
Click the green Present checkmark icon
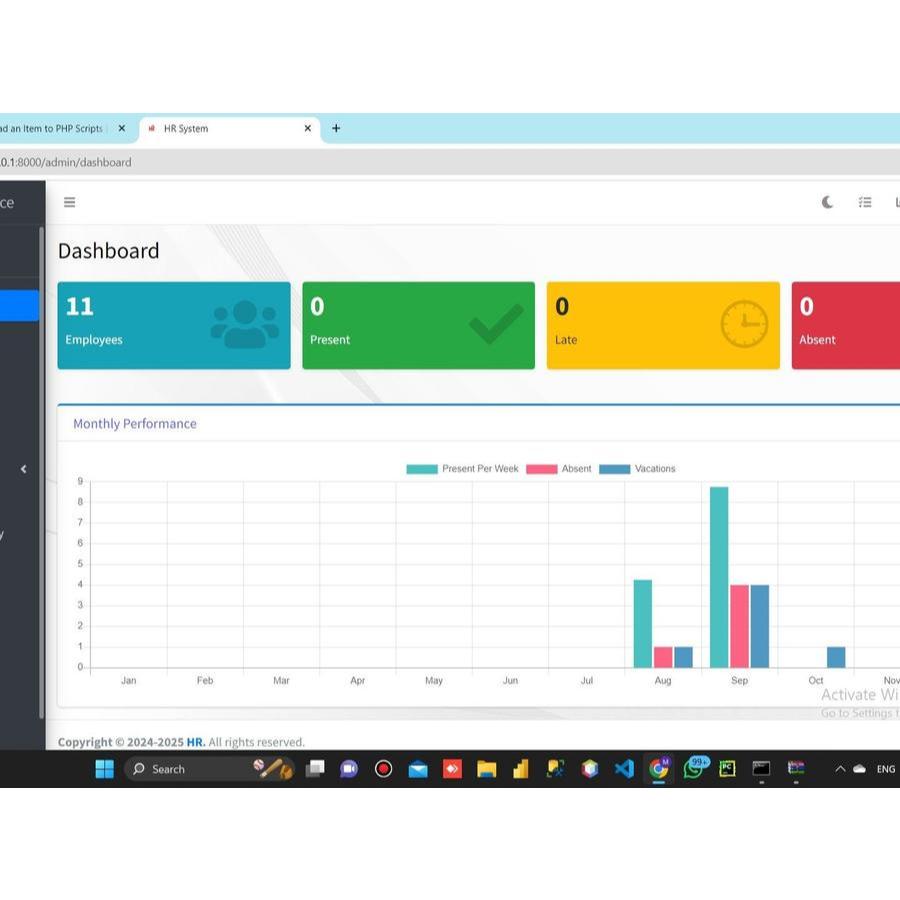(x=496, y=324)
